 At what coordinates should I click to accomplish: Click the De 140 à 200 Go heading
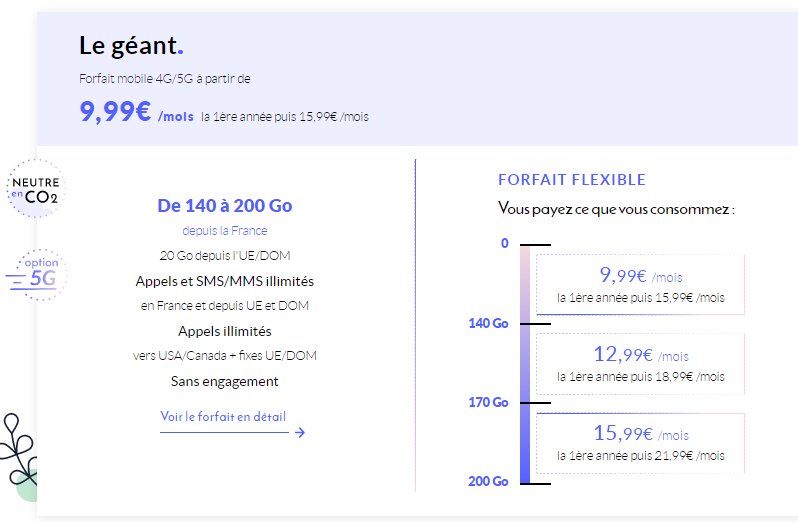tap(224, 206)
